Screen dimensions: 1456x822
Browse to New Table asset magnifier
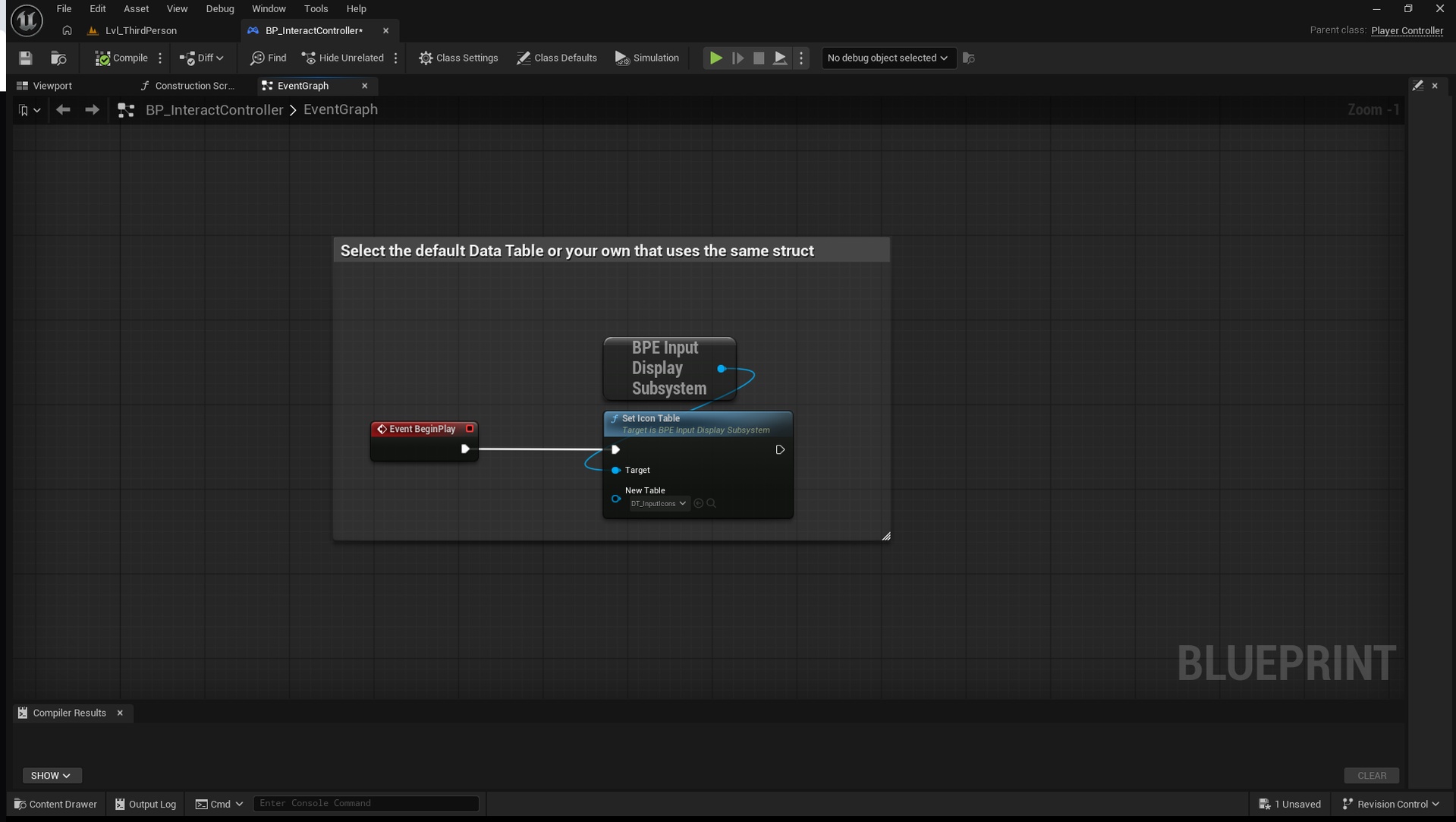pos(711,503)
